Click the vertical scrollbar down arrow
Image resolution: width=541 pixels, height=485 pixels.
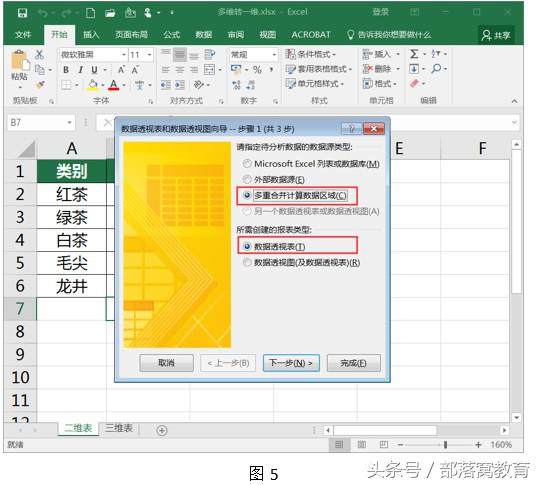pyautogui.click(x=516, y=417)
